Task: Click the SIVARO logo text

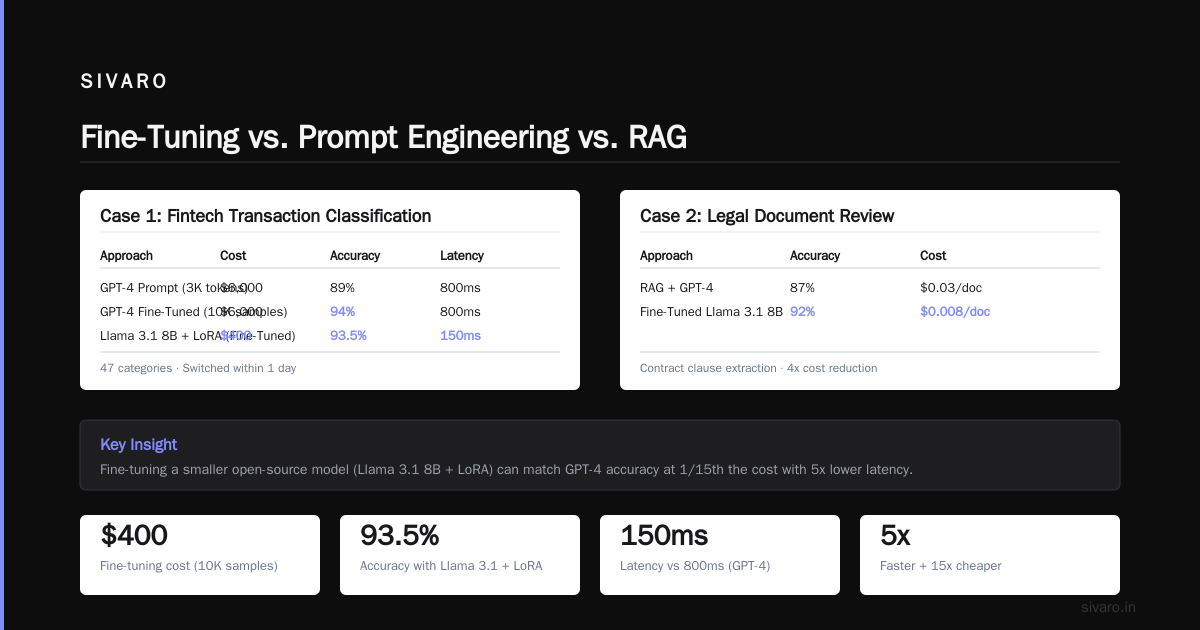Action: pyautogui.click(x=124, y=82)
